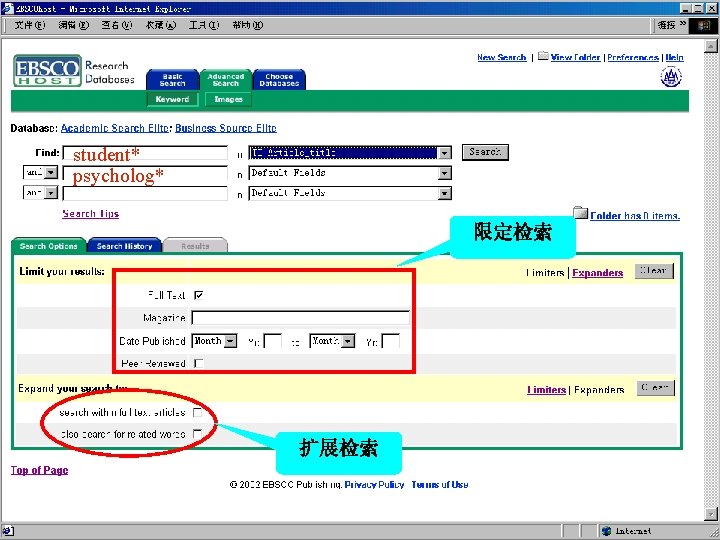
Task: Open the 编辑(E) menu
Action: [73, 25]
